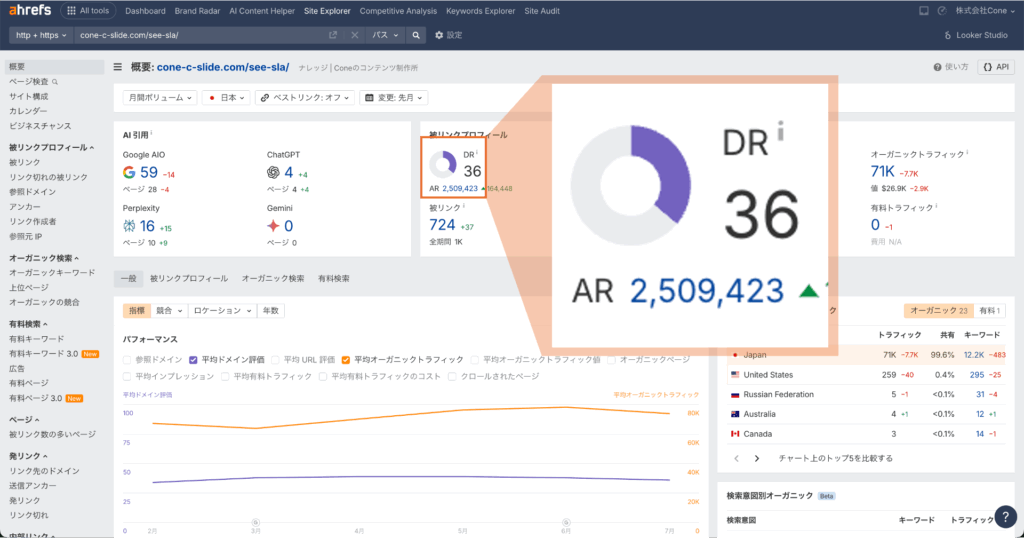Open 月間ボリューム dropdown
1024x538 pixels.
[x=160, y=98]
